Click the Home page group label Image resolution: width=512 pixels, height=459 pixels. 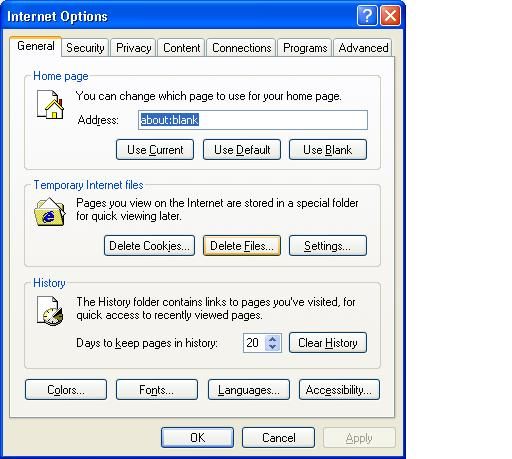pos(61,76)
